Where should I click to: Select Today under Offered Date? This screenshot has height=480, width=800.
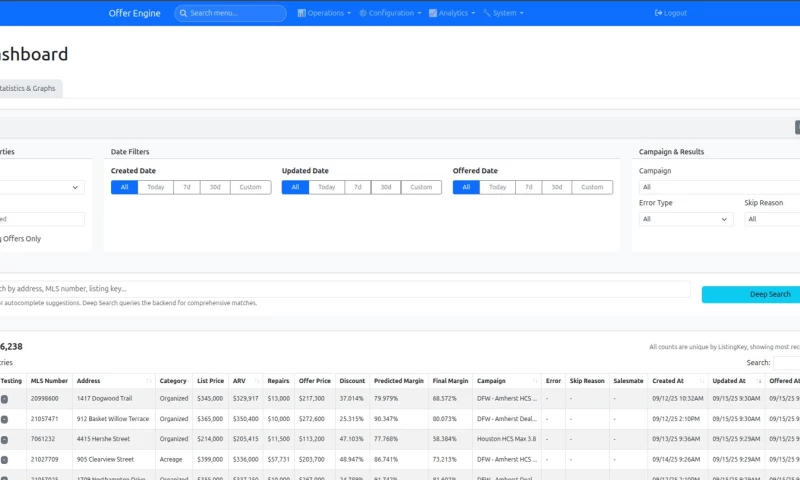coord(497,187)
